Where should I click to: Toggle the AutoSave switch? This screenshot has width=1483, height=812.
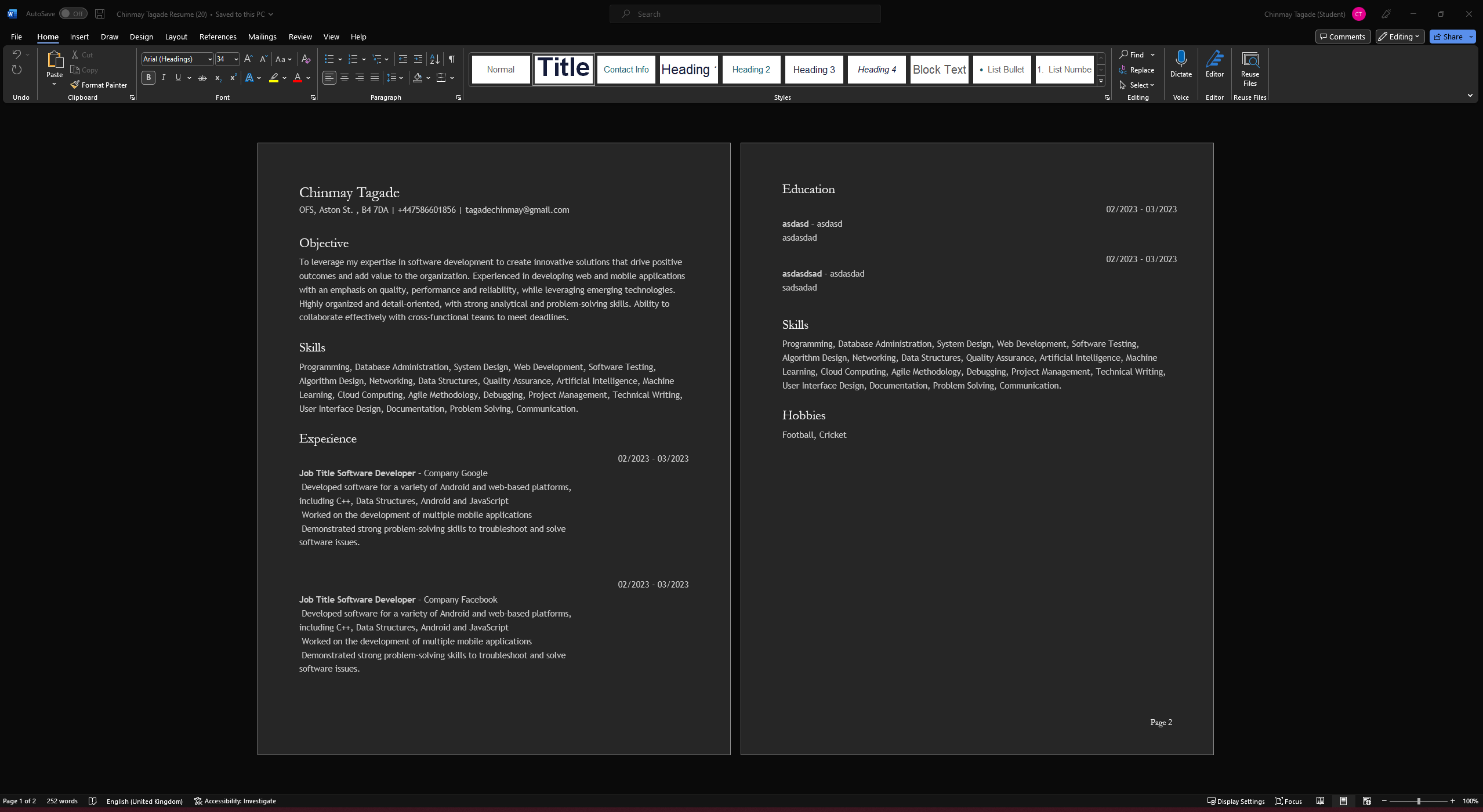(x=73, y=14)
